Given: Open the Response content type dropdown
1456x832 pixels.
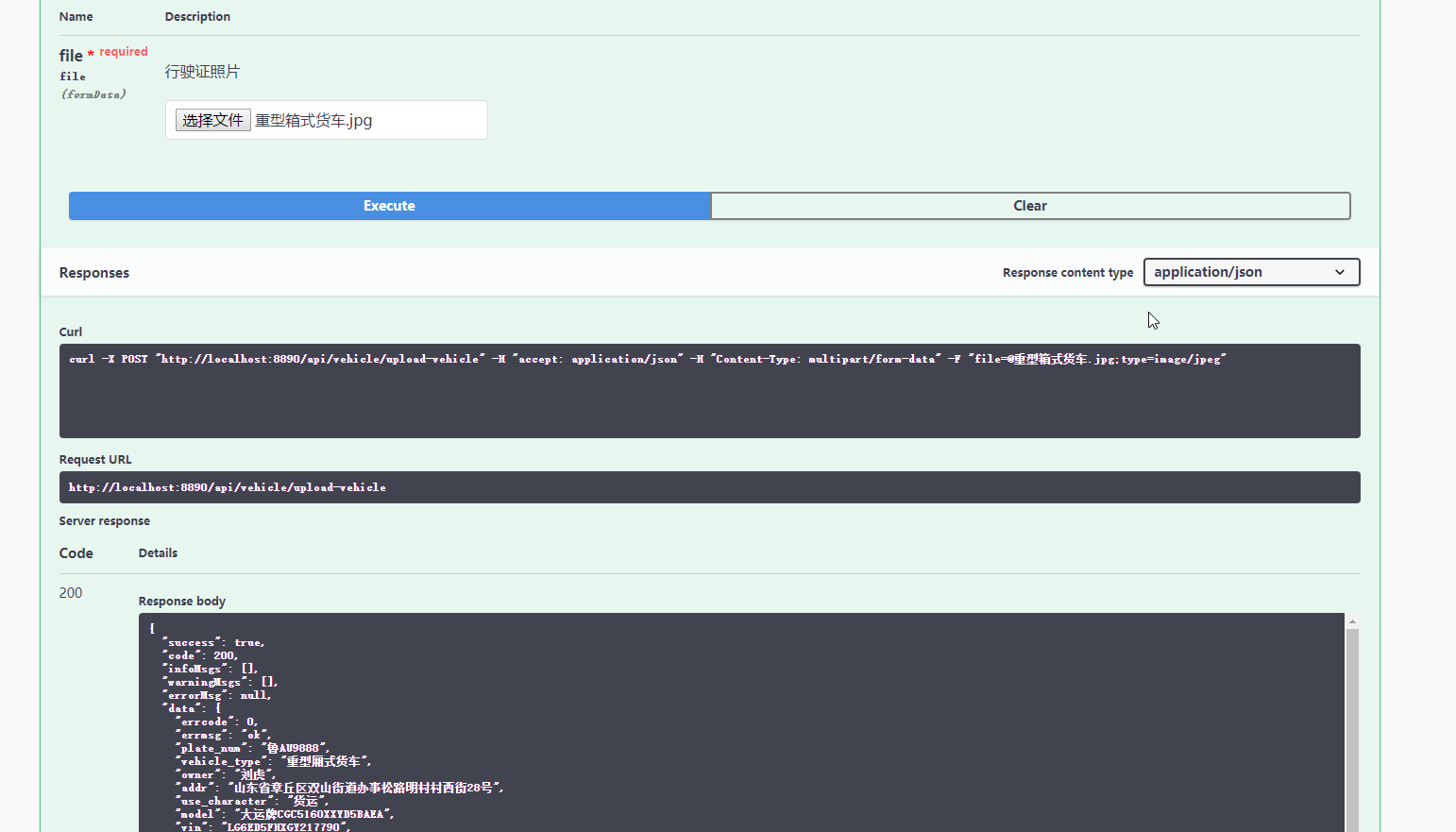Looking at the screenshot, I should coord(1250,272).
